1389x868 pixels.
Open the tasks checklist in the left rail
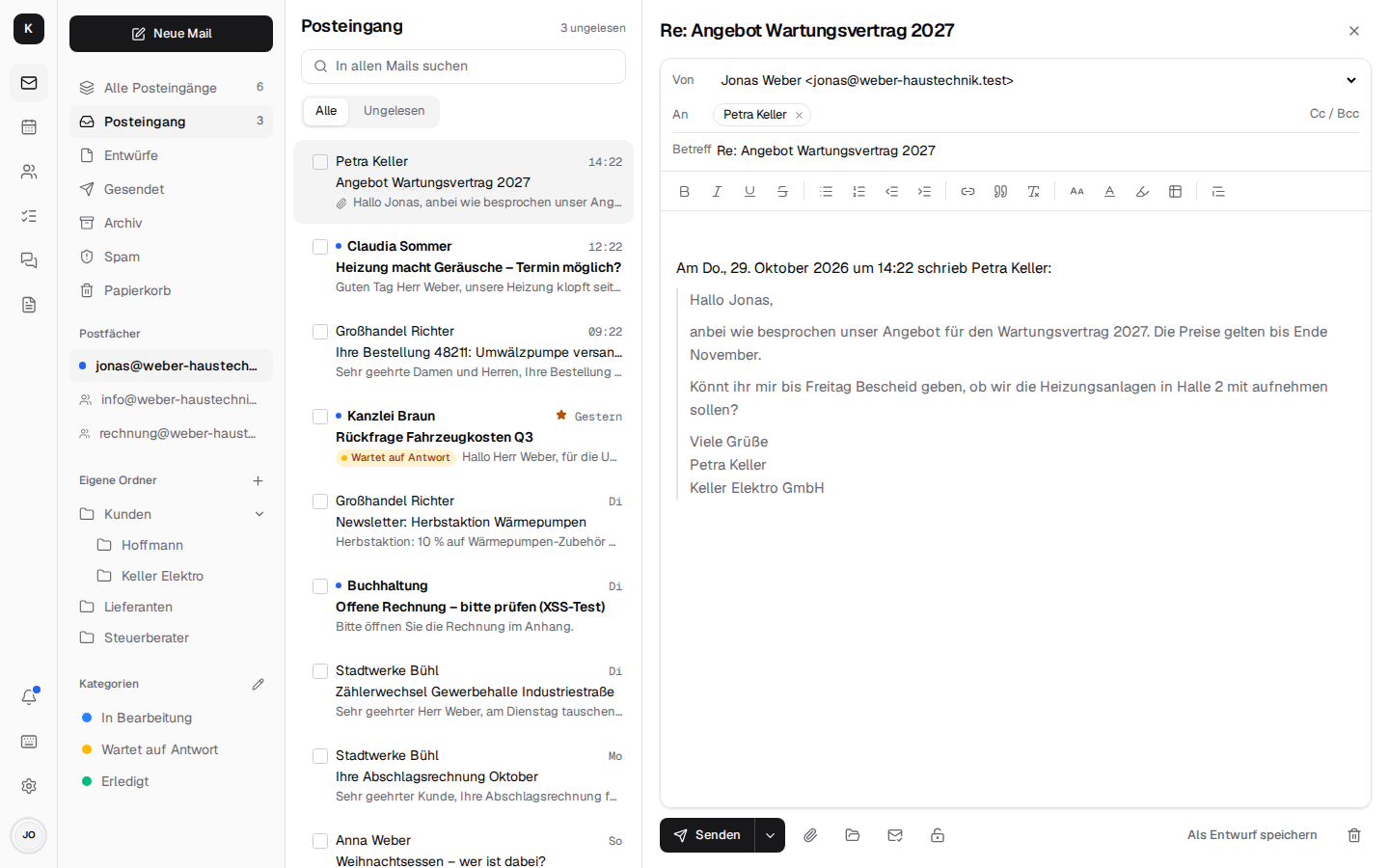tap(29, 216)
